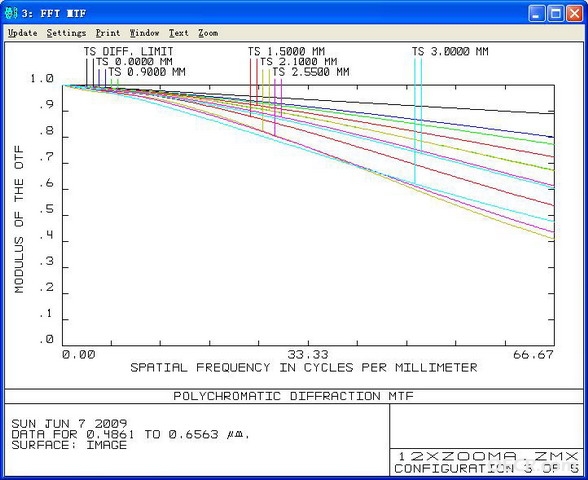The image size is (588, 480).
Task: Open the Settings menu
Action: point(66,33)
